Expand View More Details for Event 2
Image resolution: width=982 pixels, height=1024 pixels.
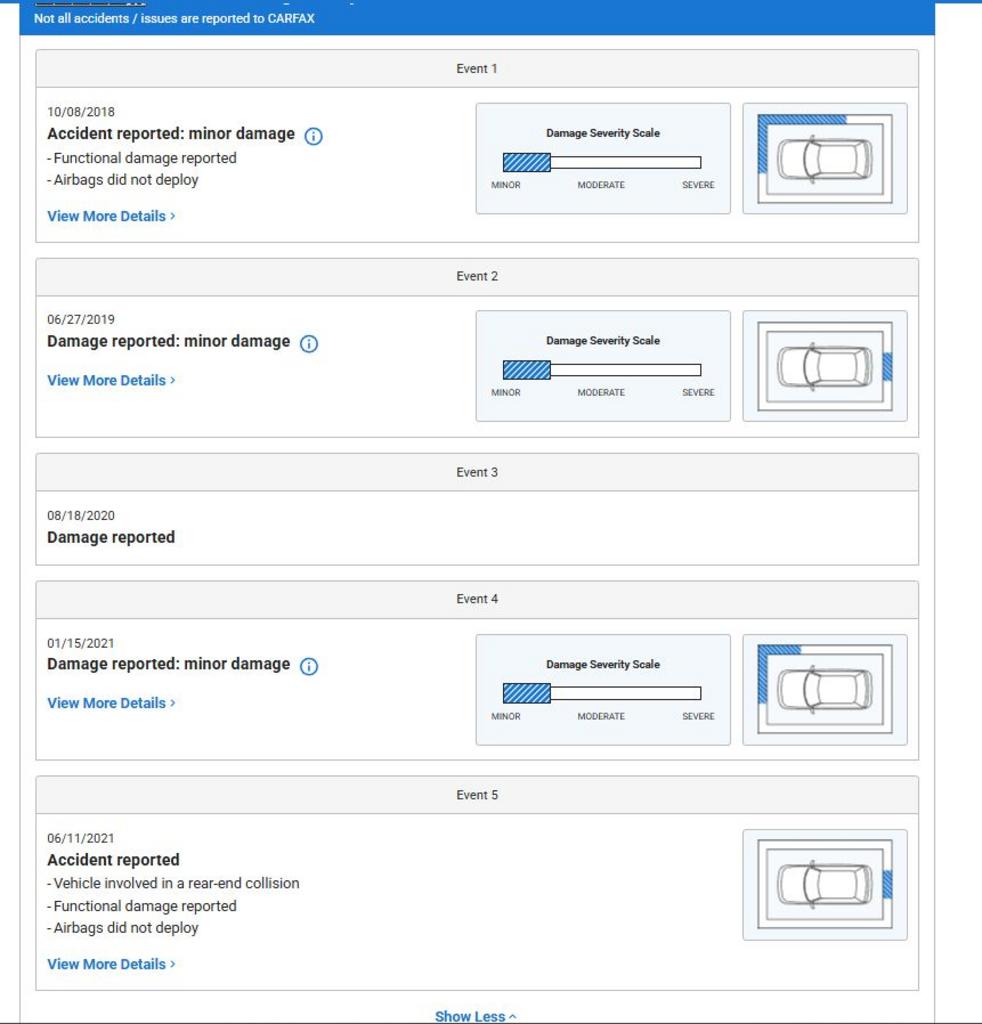[111, 380]
